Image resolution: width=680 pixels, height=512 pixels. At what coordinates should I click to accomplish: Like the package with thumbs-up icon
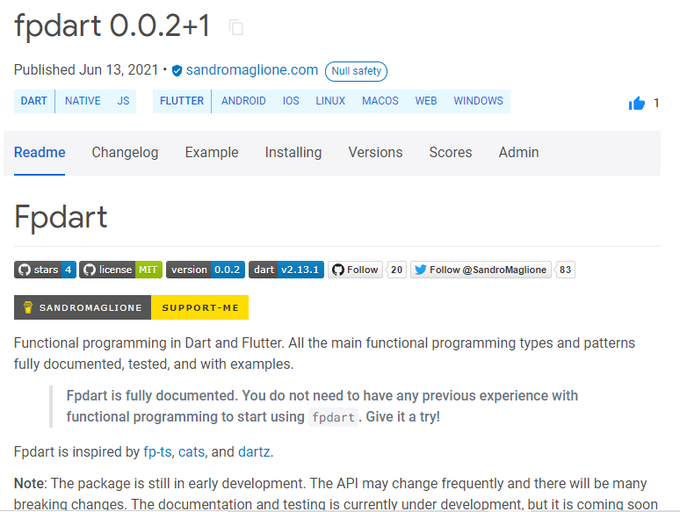[x=637, y=103]
